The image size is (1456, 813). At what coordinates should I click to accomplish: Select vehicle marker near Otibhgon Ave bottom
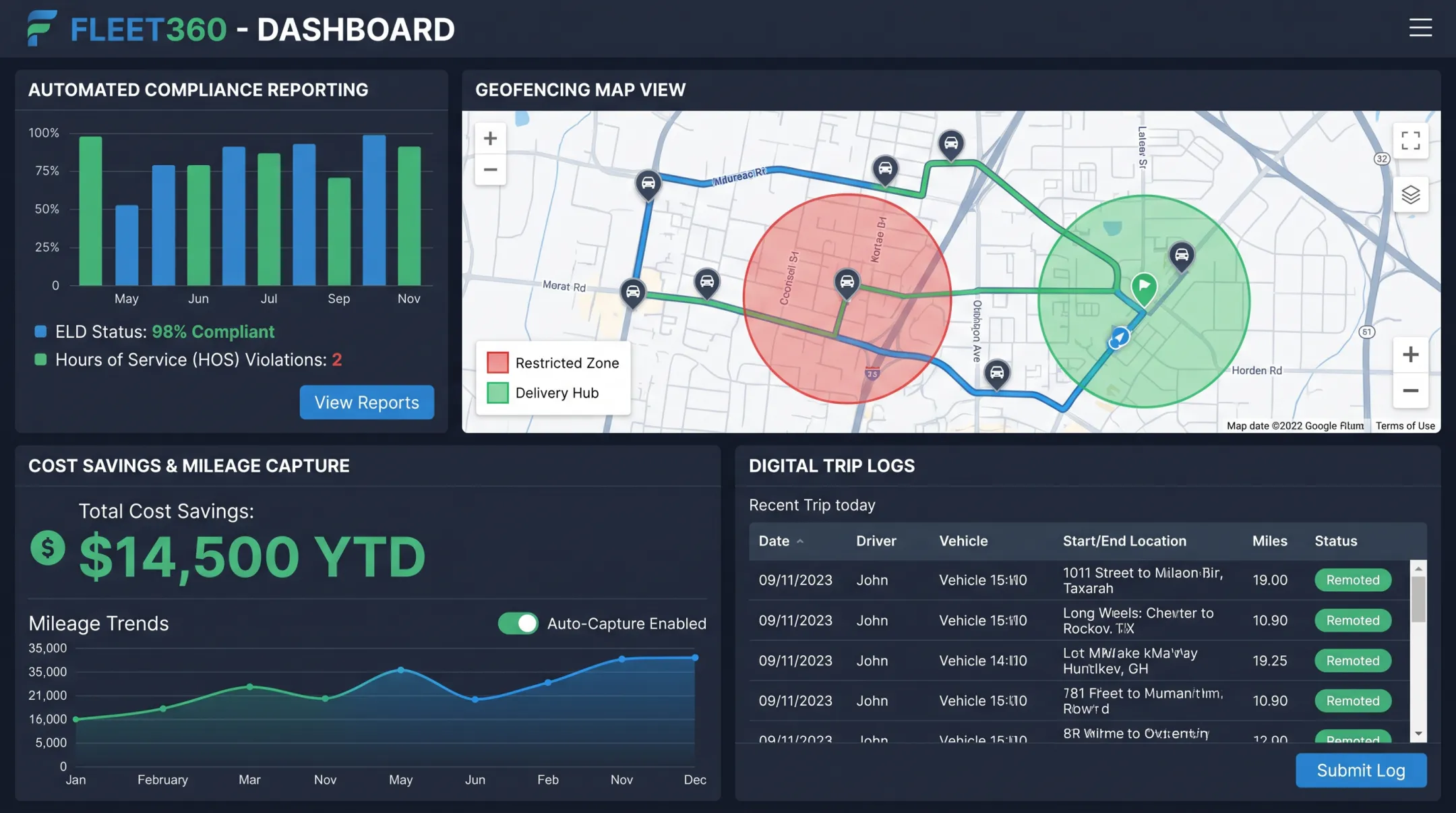pyautogui.click(x=996, y=374)
